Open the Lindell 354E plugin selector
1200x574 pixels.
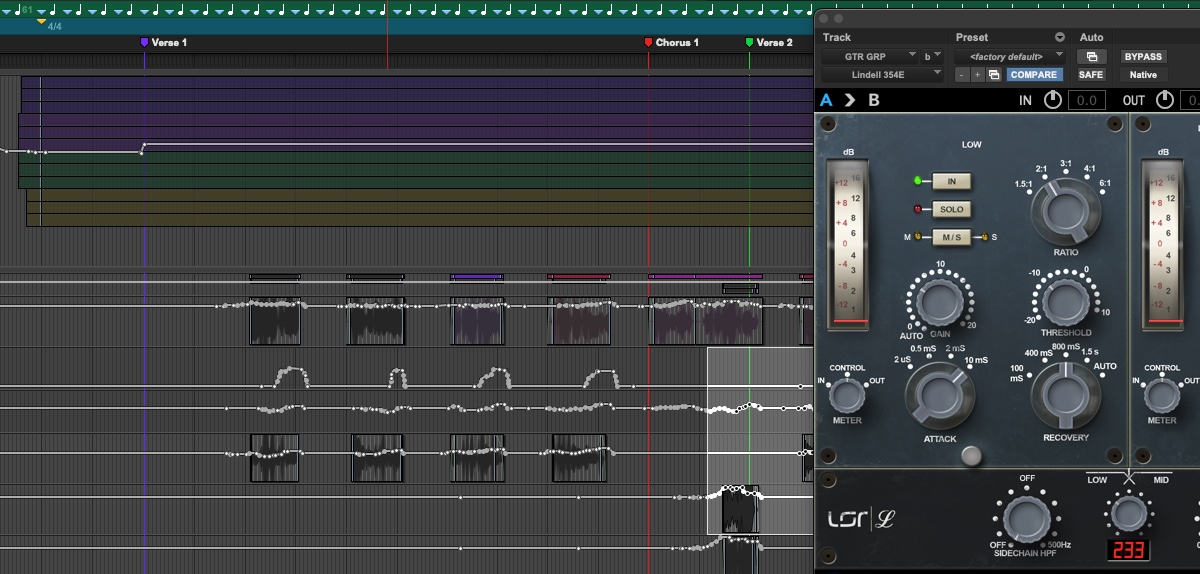click(882, 74)
